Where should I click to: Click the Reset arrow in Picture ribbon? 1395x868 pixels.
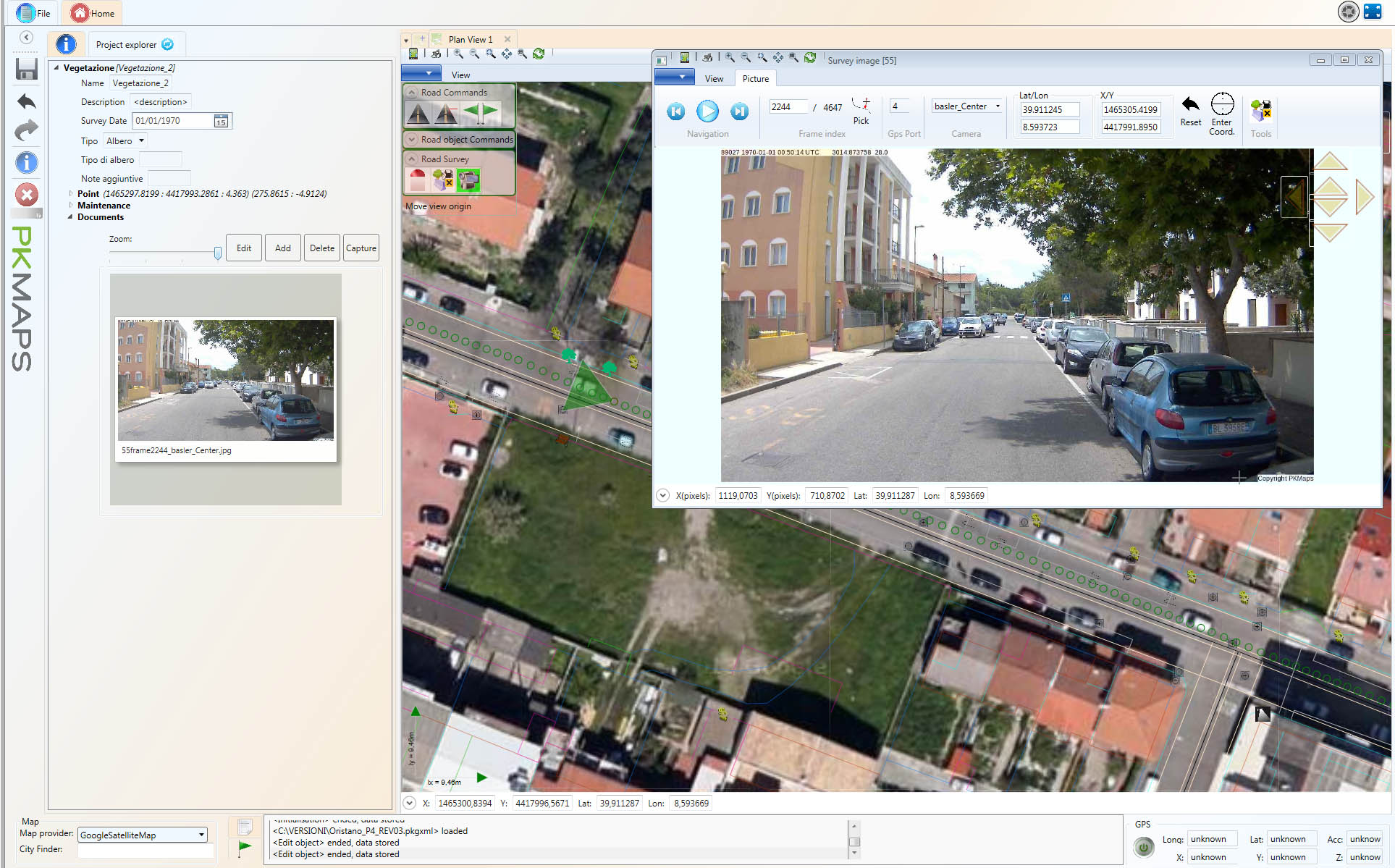pos(1190,104)
